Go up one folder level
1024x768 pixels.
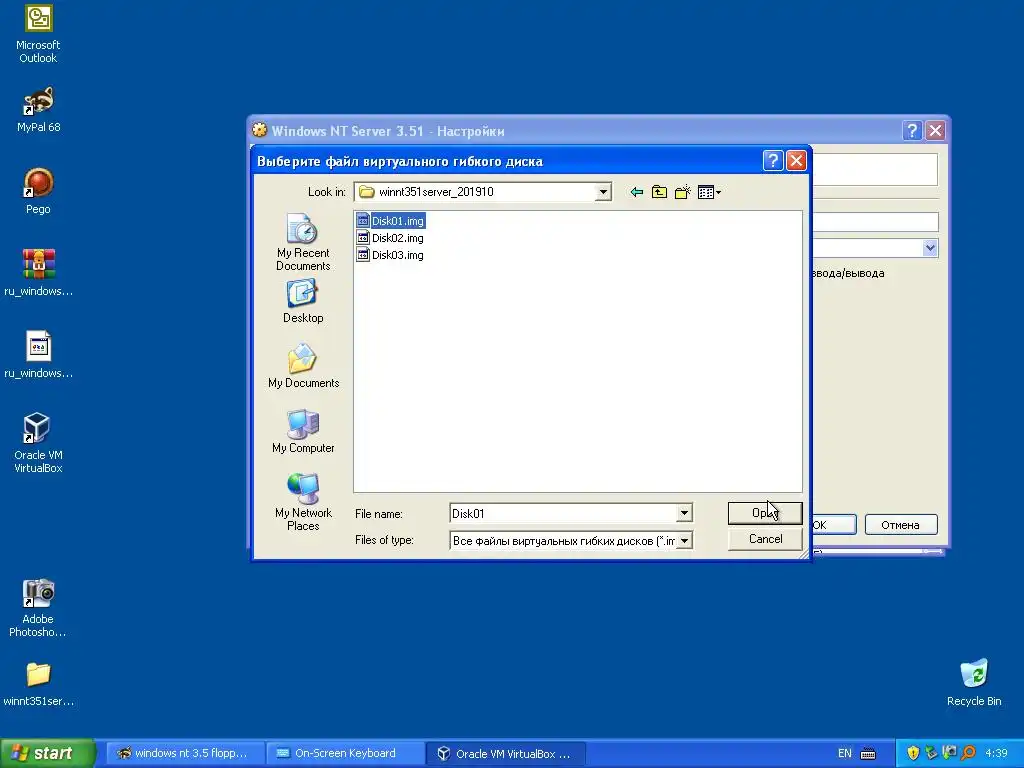[660, 192]
